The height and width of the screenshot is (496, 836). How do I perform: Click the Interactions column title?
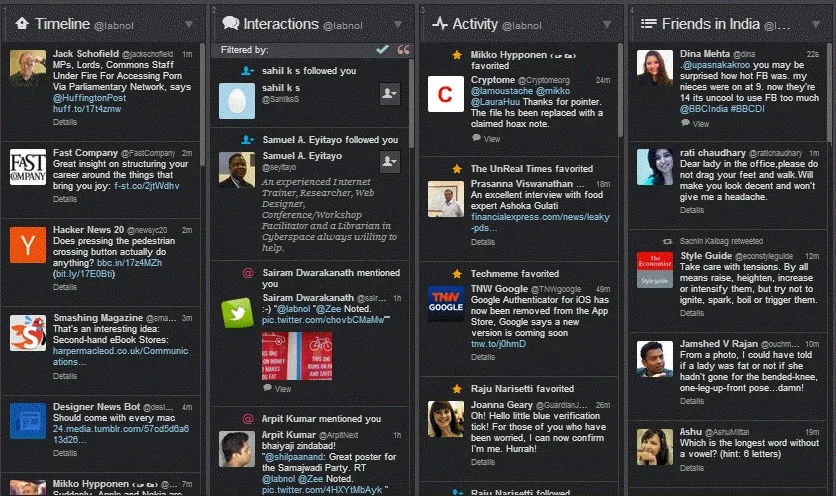[281, 24]
